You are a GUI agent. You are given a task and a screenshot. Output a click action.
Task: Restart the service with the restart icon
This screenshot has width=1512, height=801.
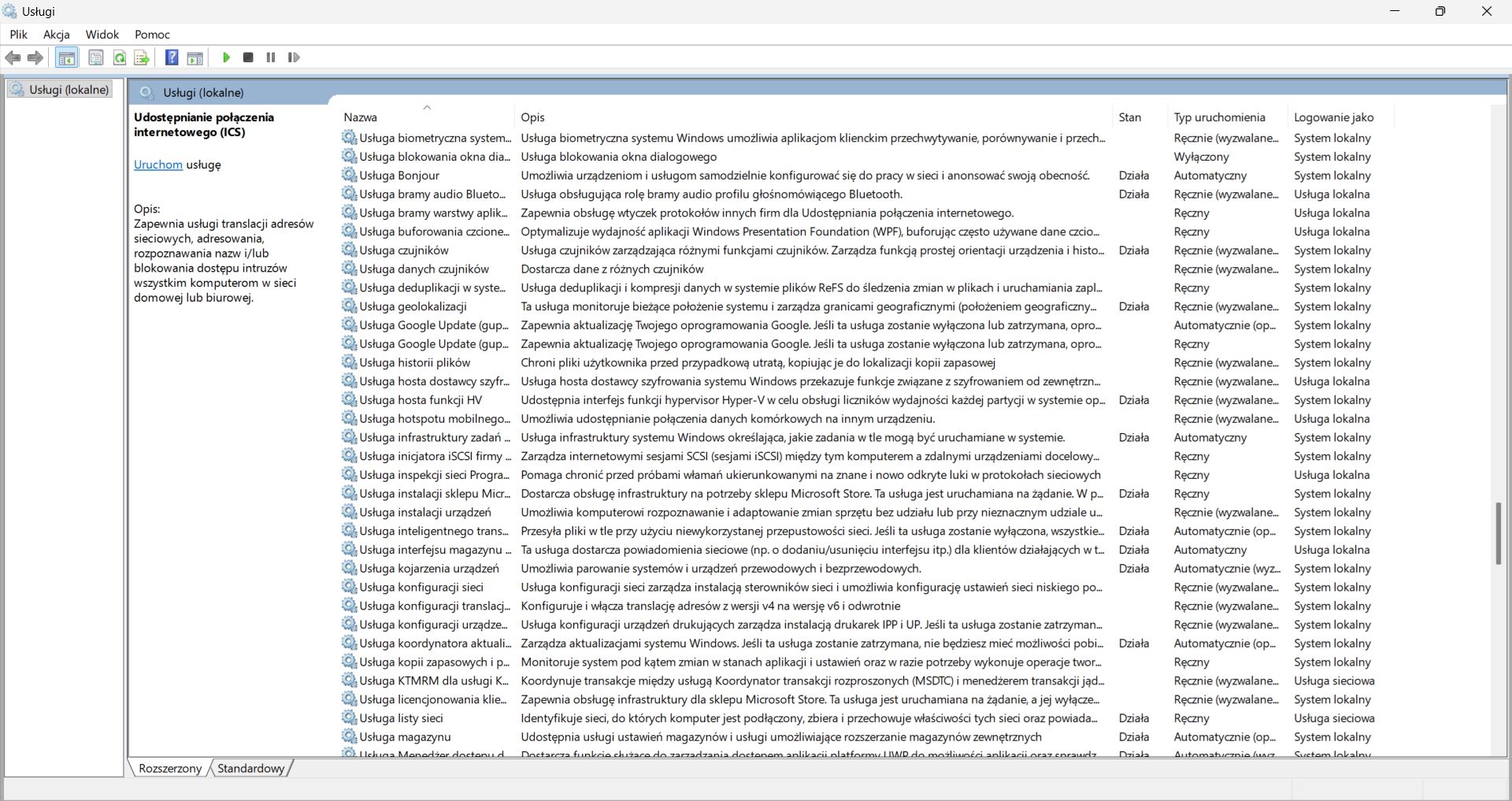294,57
